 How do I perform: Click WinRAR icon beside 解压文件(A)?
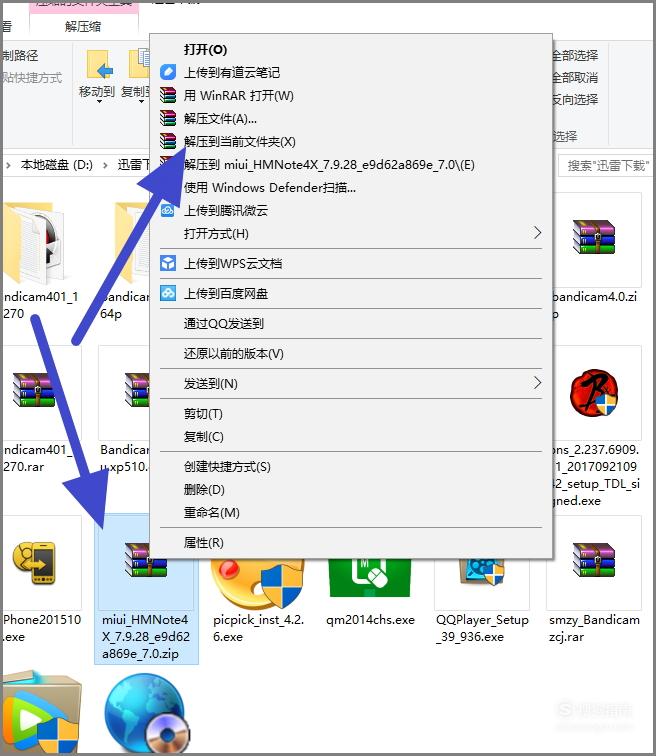(x=168, y=118)
